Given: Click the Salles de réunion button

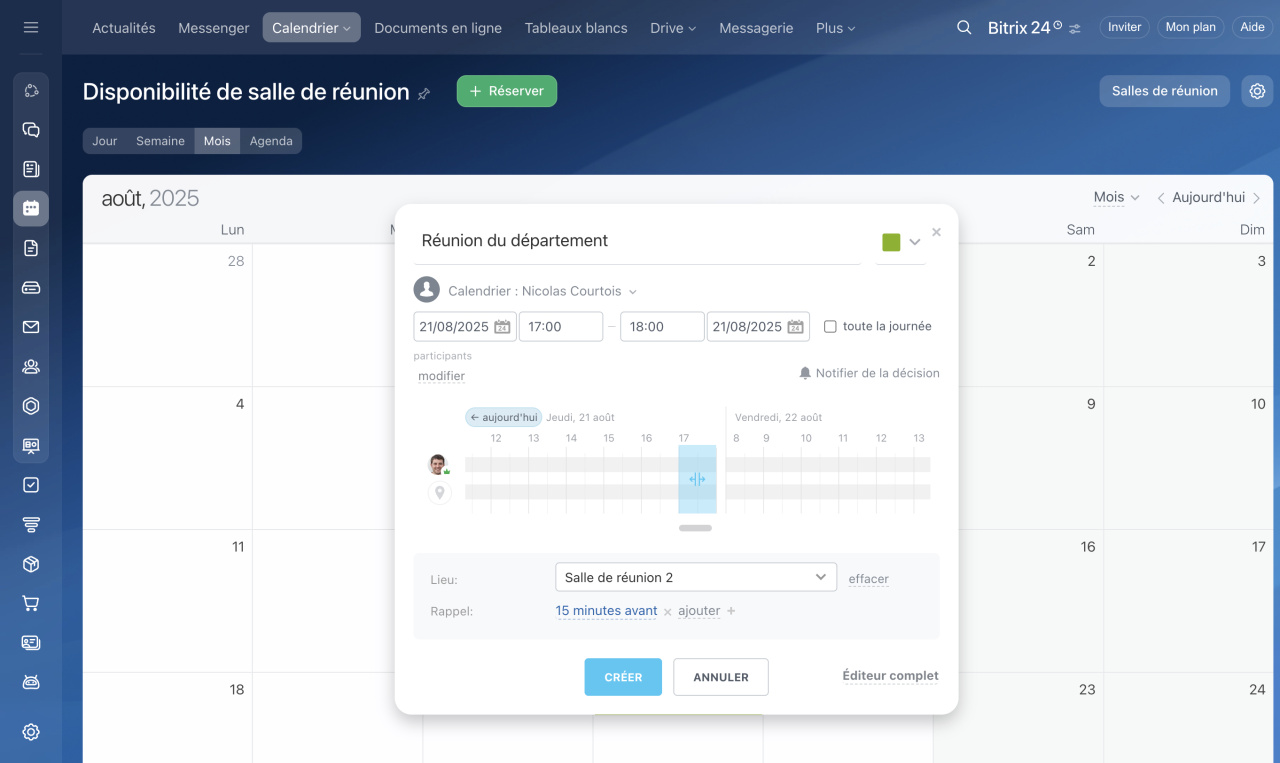Looking at the screenshot, I should coord(1165,91).
